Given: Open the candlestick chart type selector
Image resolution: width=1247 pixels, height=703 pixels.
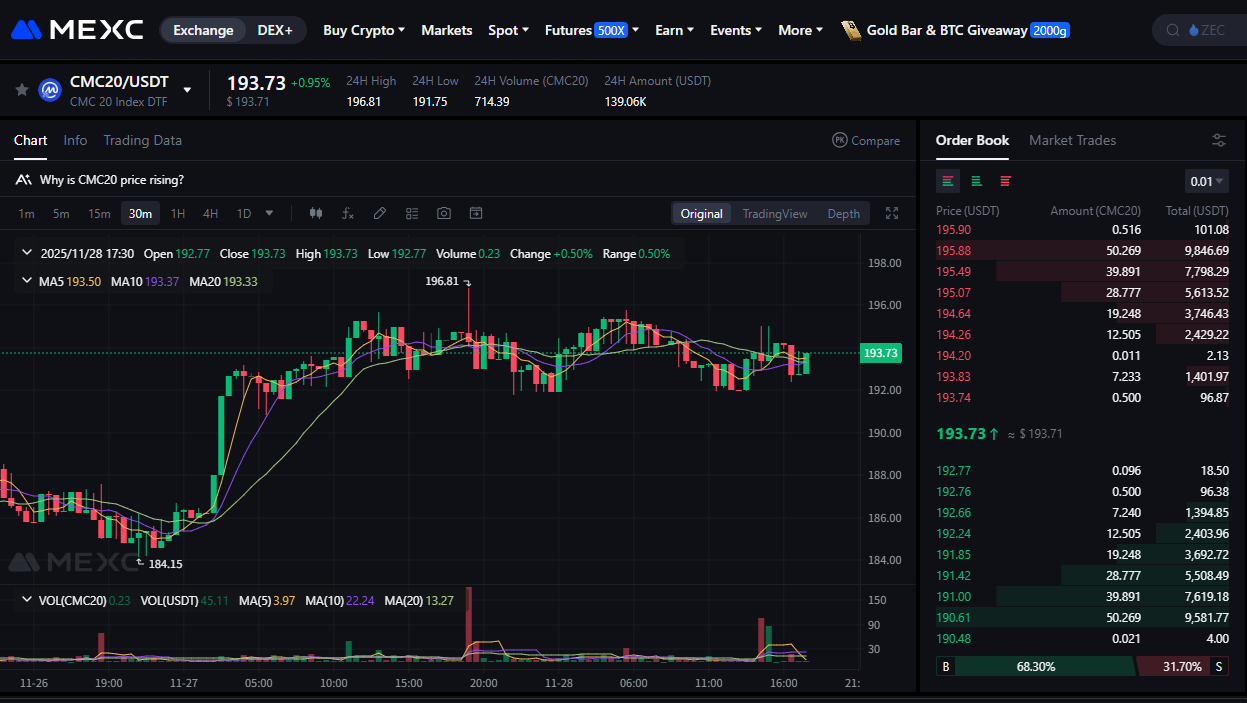Looking at the screenshot, I should coord(316,213).
